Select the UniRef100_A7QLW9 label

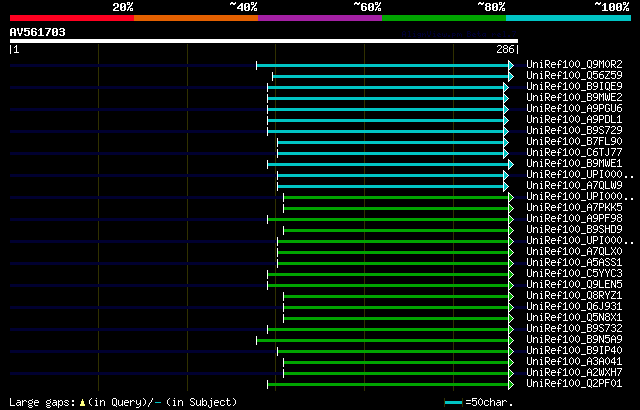click(574, 186)
